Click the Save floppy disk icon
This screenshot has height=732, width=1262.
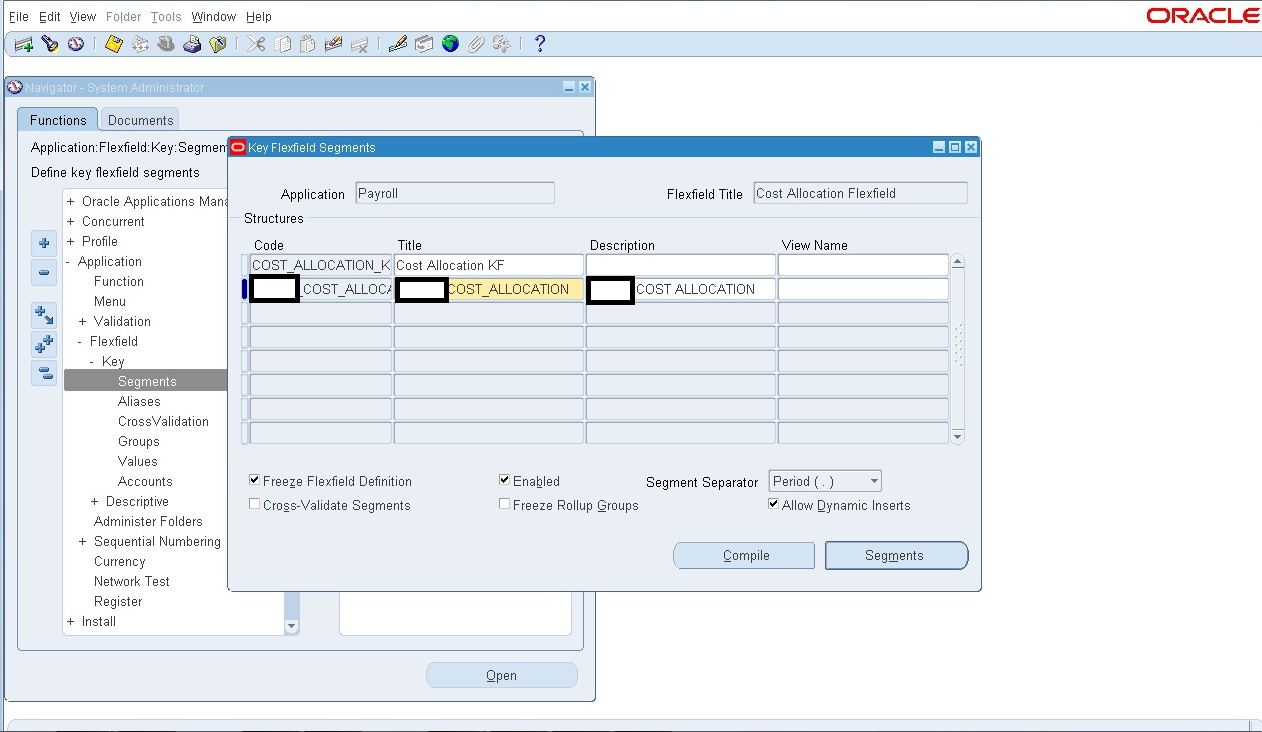[x=113, y=44]
